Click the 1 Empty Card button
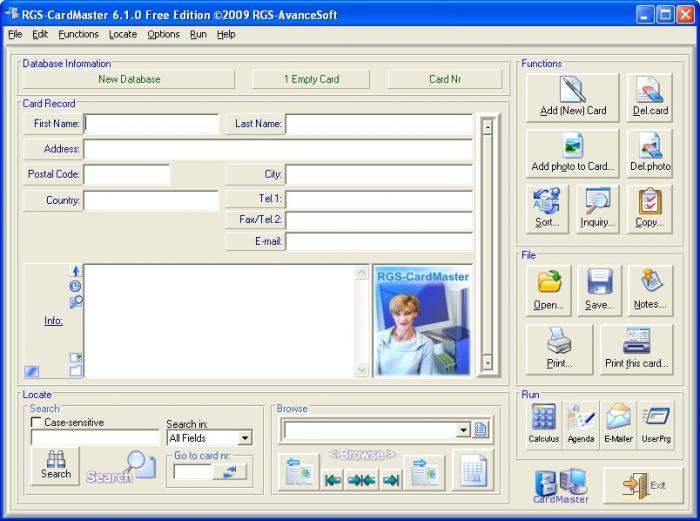The width and height of the screenshot is (700, 521). point(311,79)
